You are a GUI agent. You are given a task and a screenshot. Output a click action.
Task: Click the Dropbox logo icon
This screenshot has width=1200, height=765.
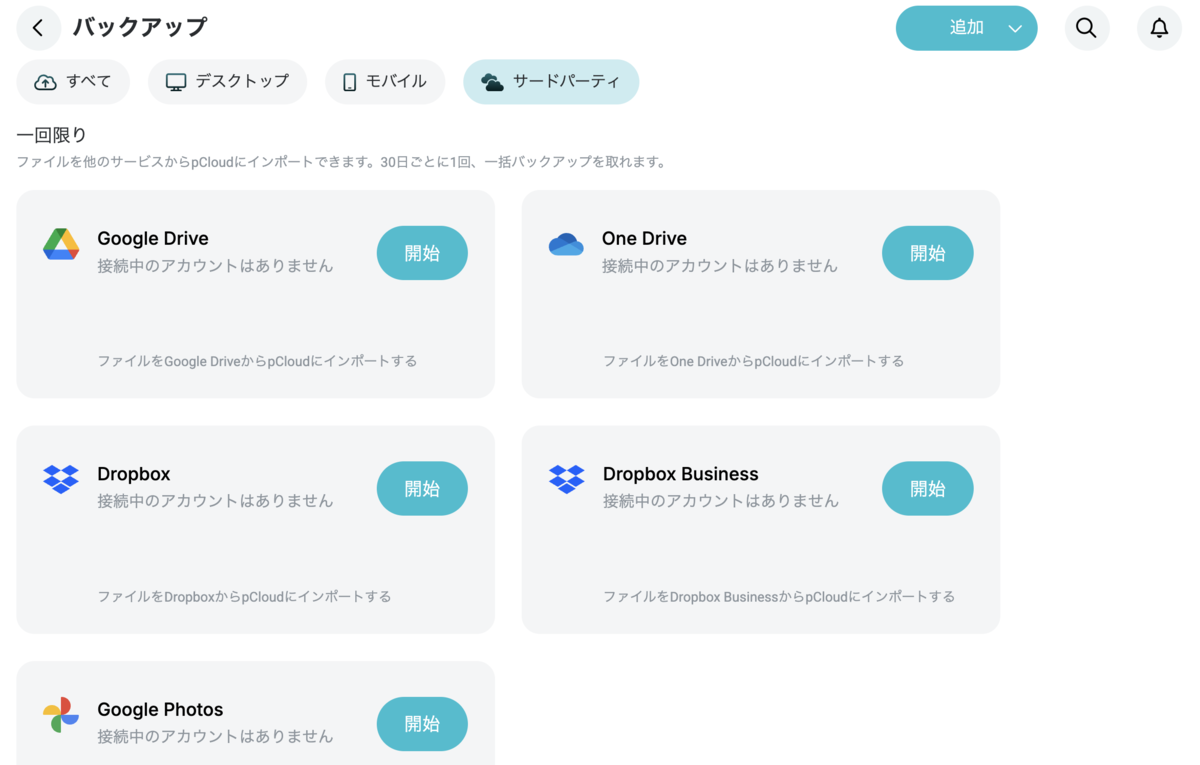click(x=61, y=479)
